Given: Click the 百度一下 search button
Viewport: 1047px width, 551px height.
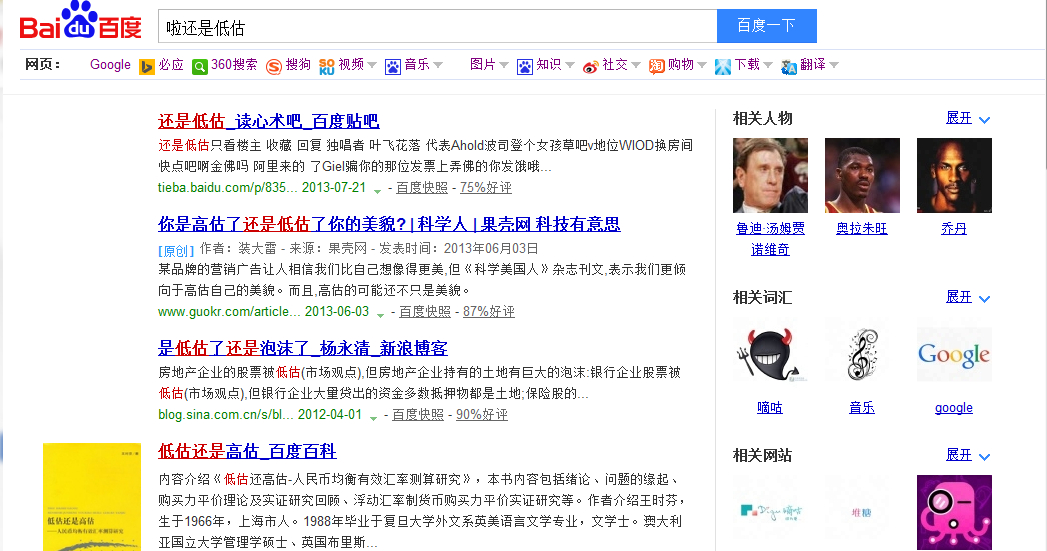Looking at the screenshot, I should [767, 26].
